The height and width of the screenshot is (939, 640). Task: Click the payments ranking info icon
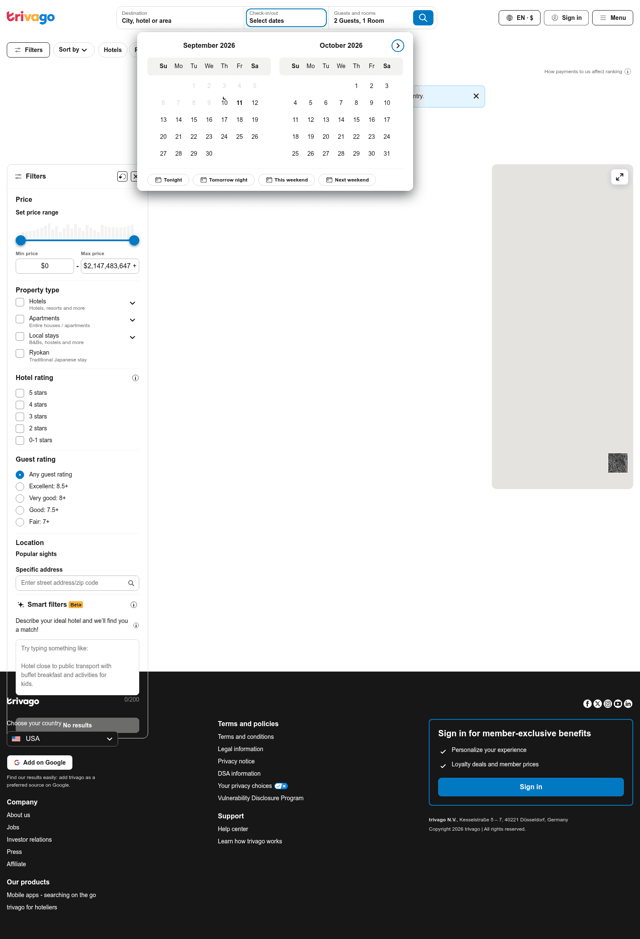[x=627, y=72]
